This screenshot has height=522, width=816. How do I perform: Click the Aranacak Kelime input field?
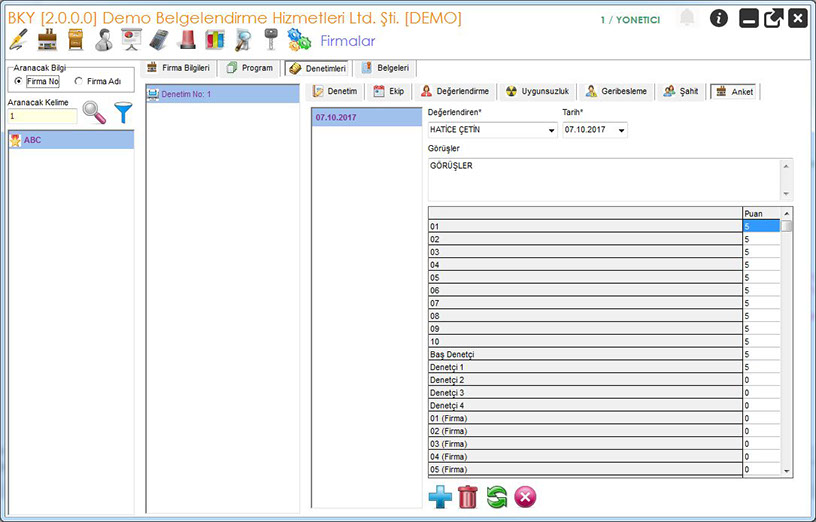click(x=43, y=116)
